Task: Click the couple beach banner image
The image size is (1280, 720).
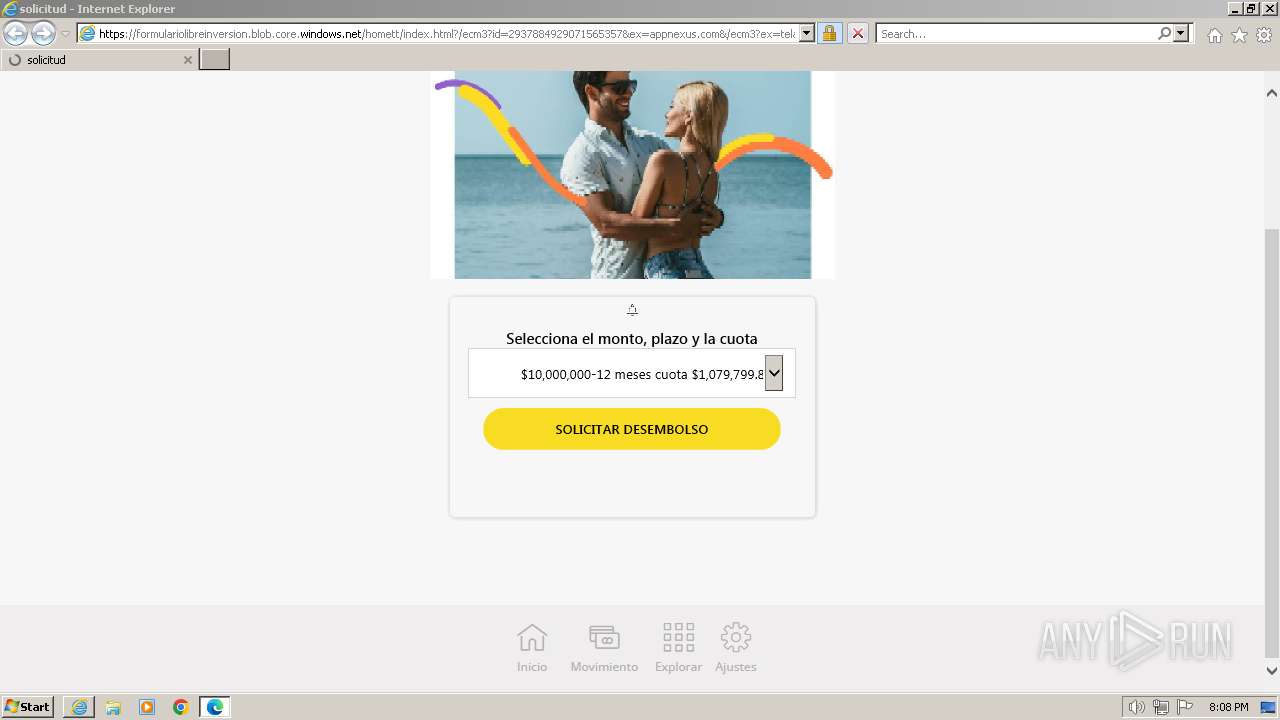Action: [632, 175]
